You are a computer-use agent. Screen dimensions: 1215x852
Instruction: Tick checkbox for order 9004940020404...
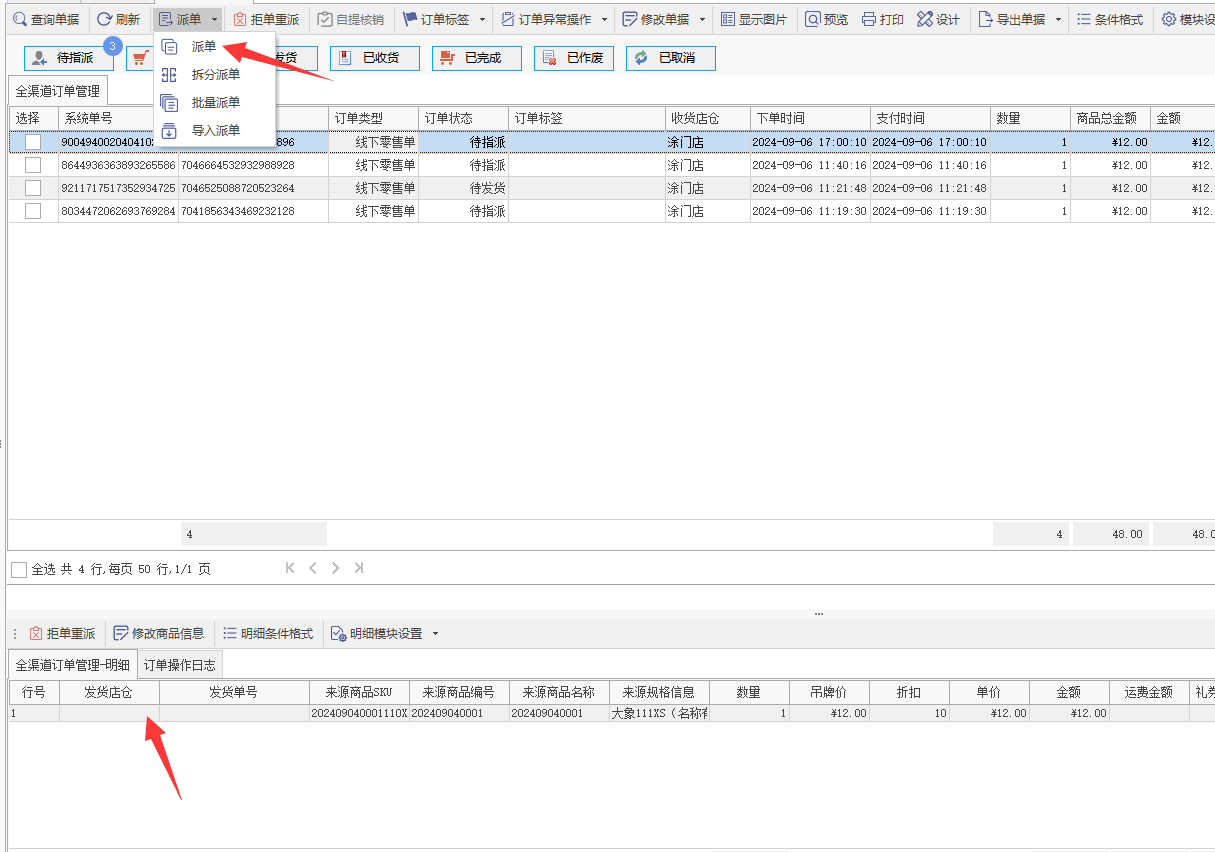pyautogui.click(x=33, y=142)
